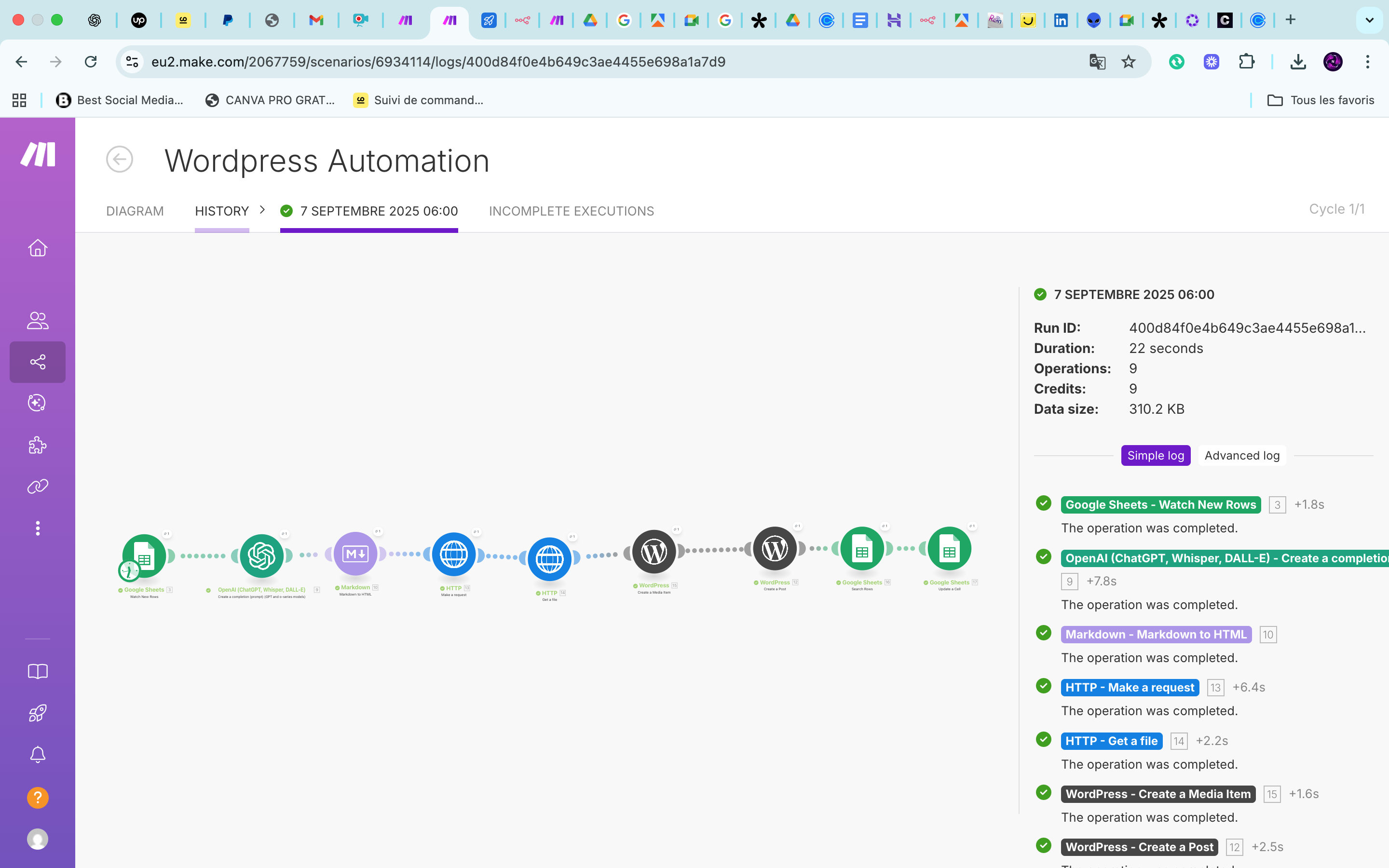Click the orange Help question mark icon
This screenshot has height=868, width=1389.
pyautogui.click(x=38, y=798)
